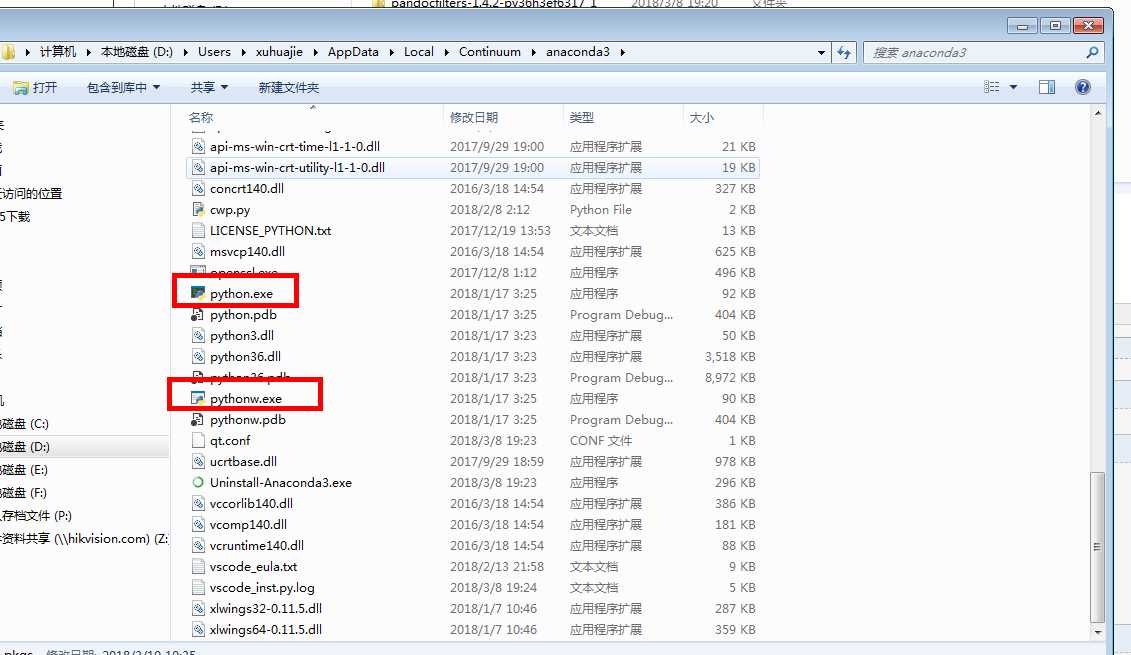Screen dimensions: 1131x655
Task: Click the file list vertical scrollbar thumb
Action: [1097, 547]
